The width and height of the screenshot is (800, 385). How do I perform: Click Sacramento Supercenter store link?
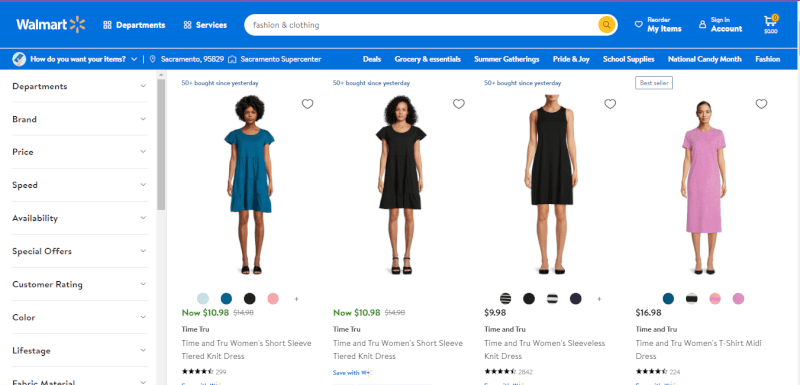coord(275,59)
